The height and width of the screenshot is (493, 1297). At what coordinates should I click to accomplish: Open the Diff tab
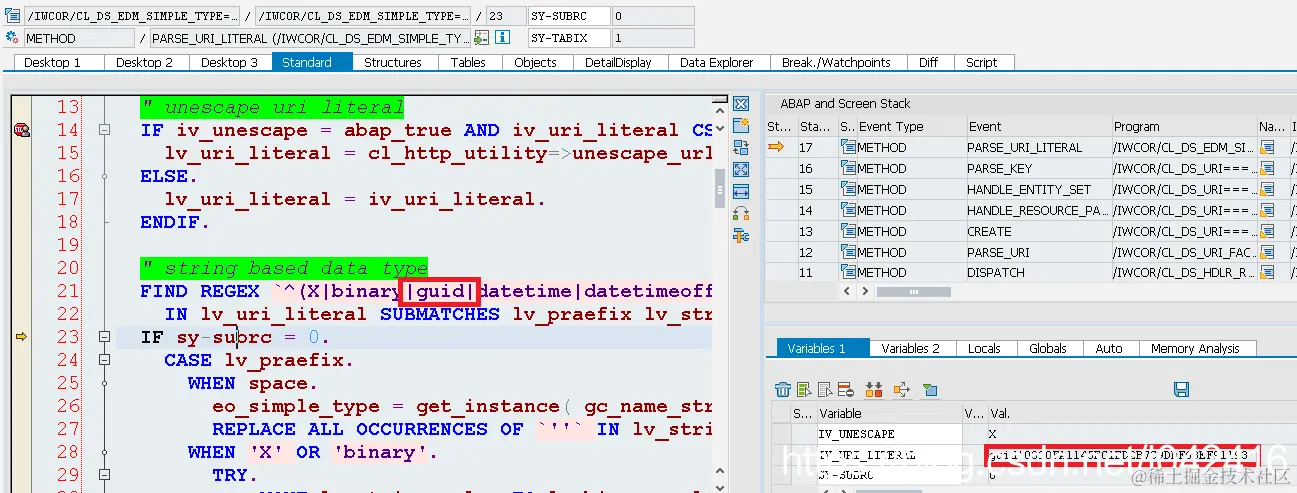tap(929, 62)
